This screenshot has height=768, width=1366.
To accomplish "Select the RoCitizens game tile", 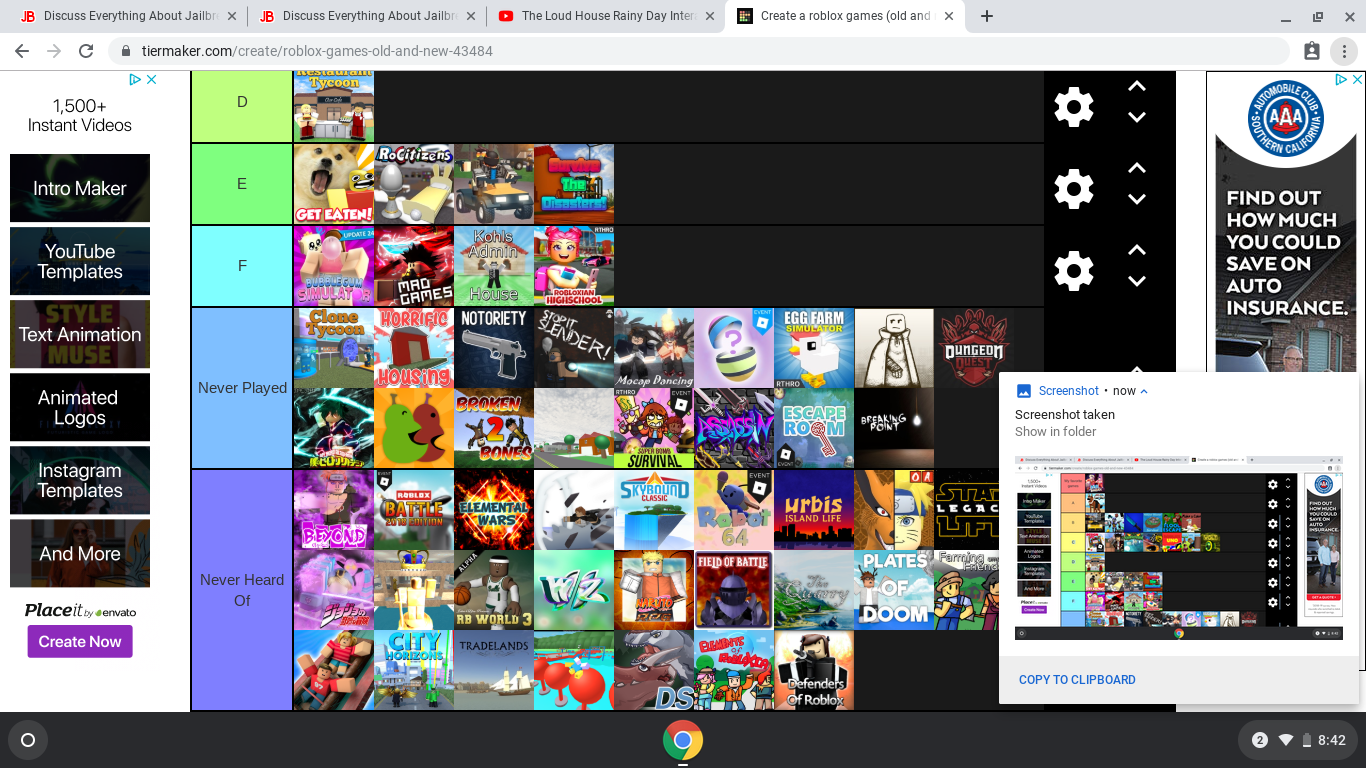I will coord(414,184).
